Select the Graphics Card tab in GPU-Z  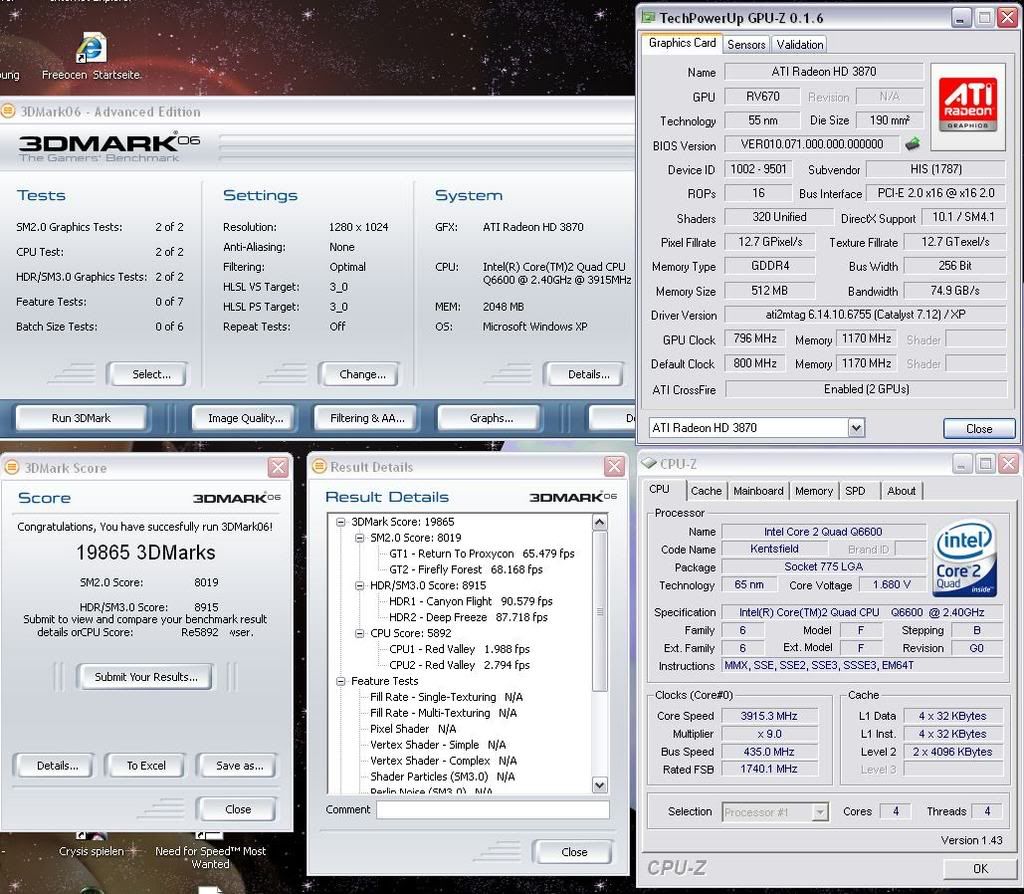click(x=682, y=43)
